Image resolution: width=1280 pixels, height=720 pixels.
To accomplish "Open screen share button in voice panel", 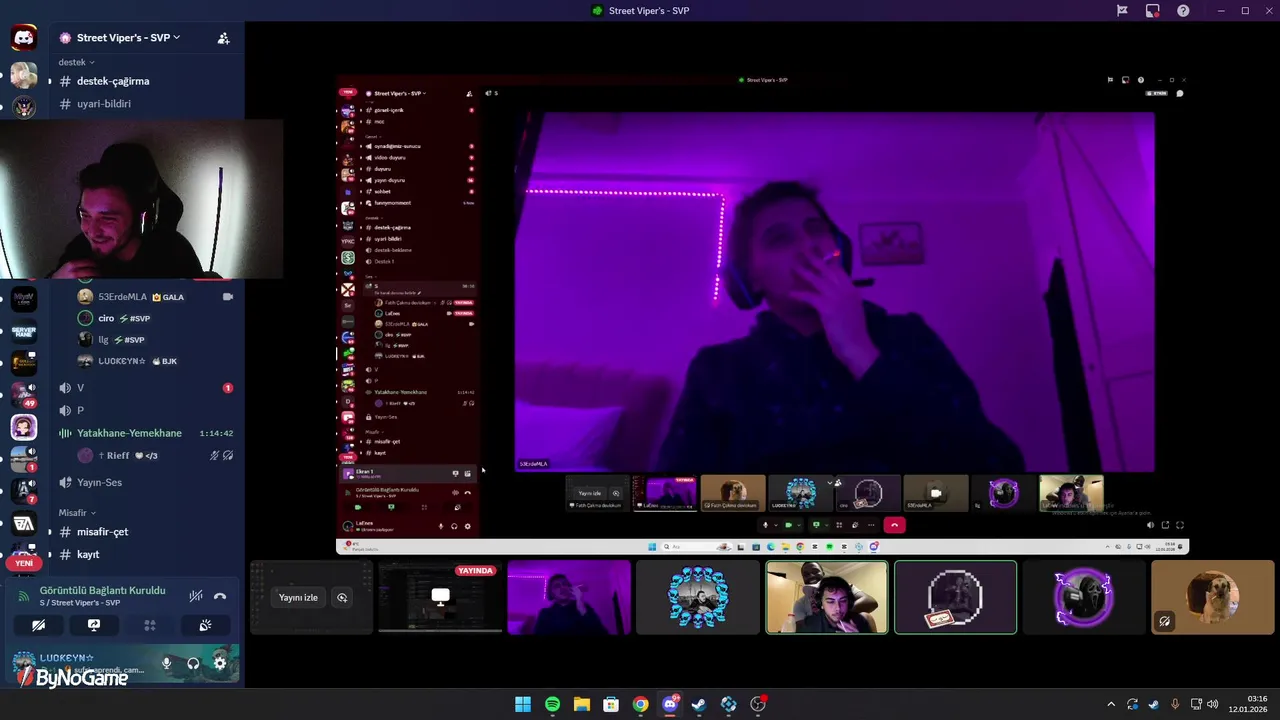I will coord(94,625).
